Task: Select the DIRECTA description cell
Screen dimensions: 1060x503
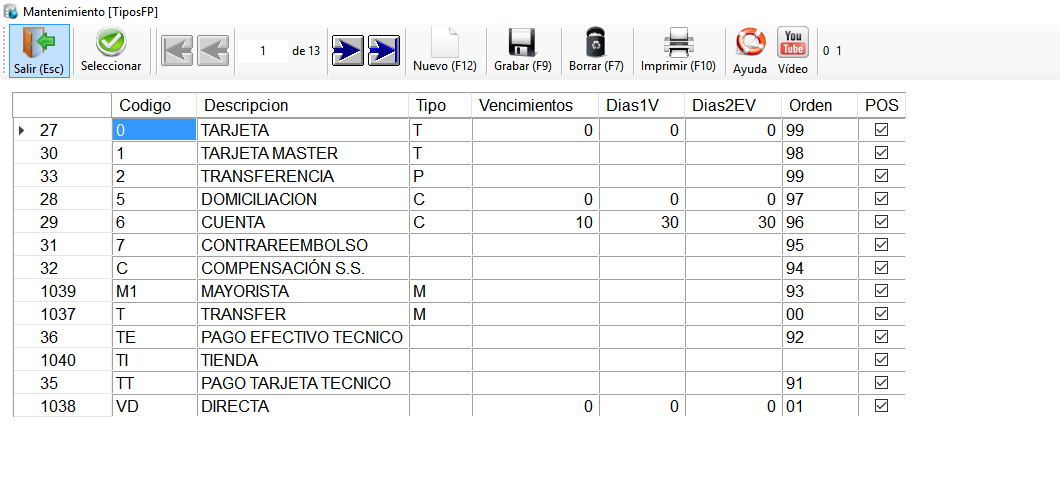Action: coord(303,406)
